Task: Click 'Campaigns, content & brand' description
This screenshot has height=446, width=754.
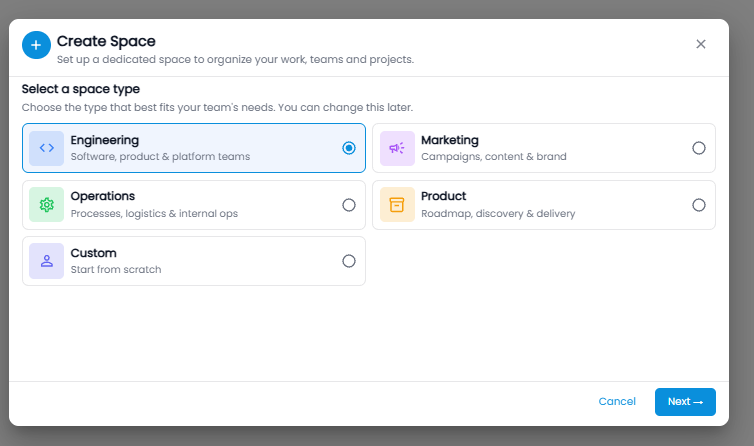Action: [x=494, y=157]
